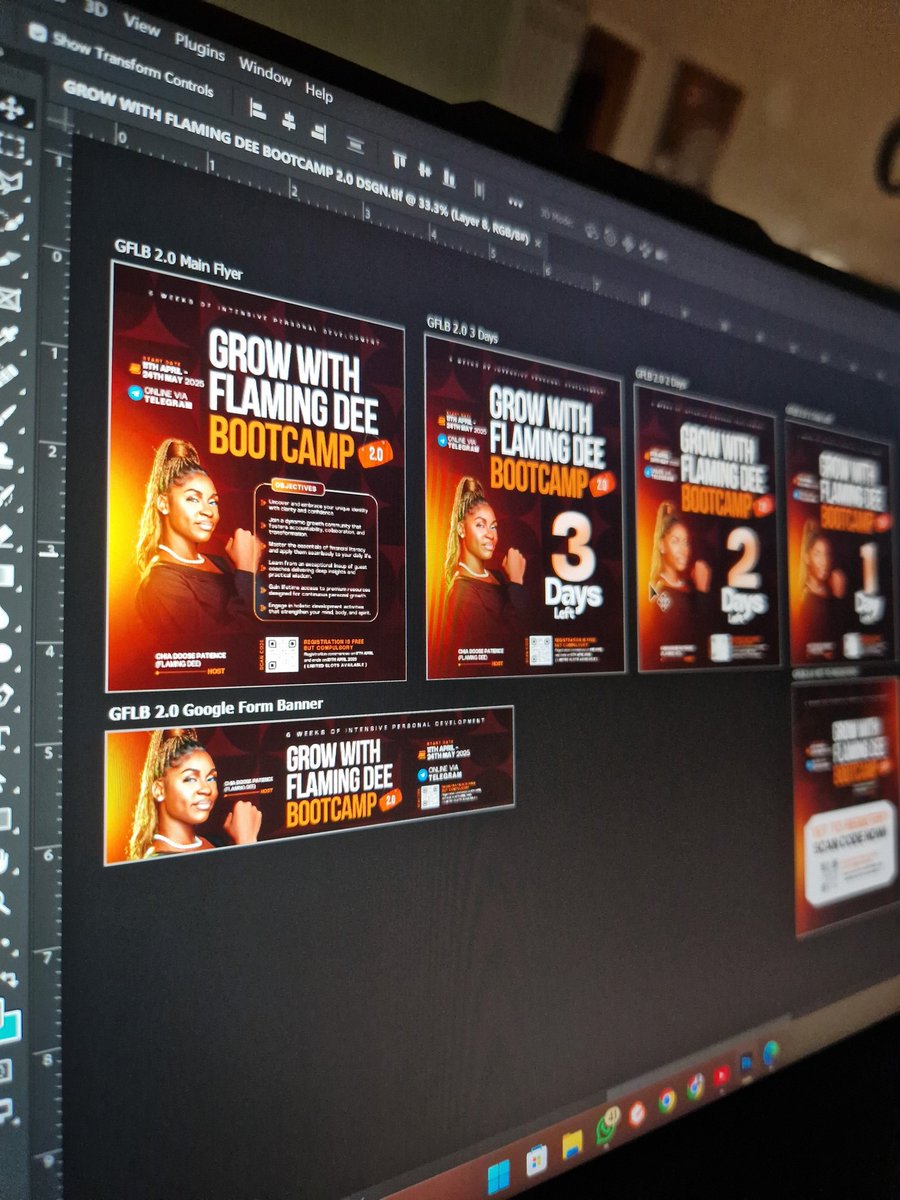
Task: Open the 3D menu
Action: (94, 8)
